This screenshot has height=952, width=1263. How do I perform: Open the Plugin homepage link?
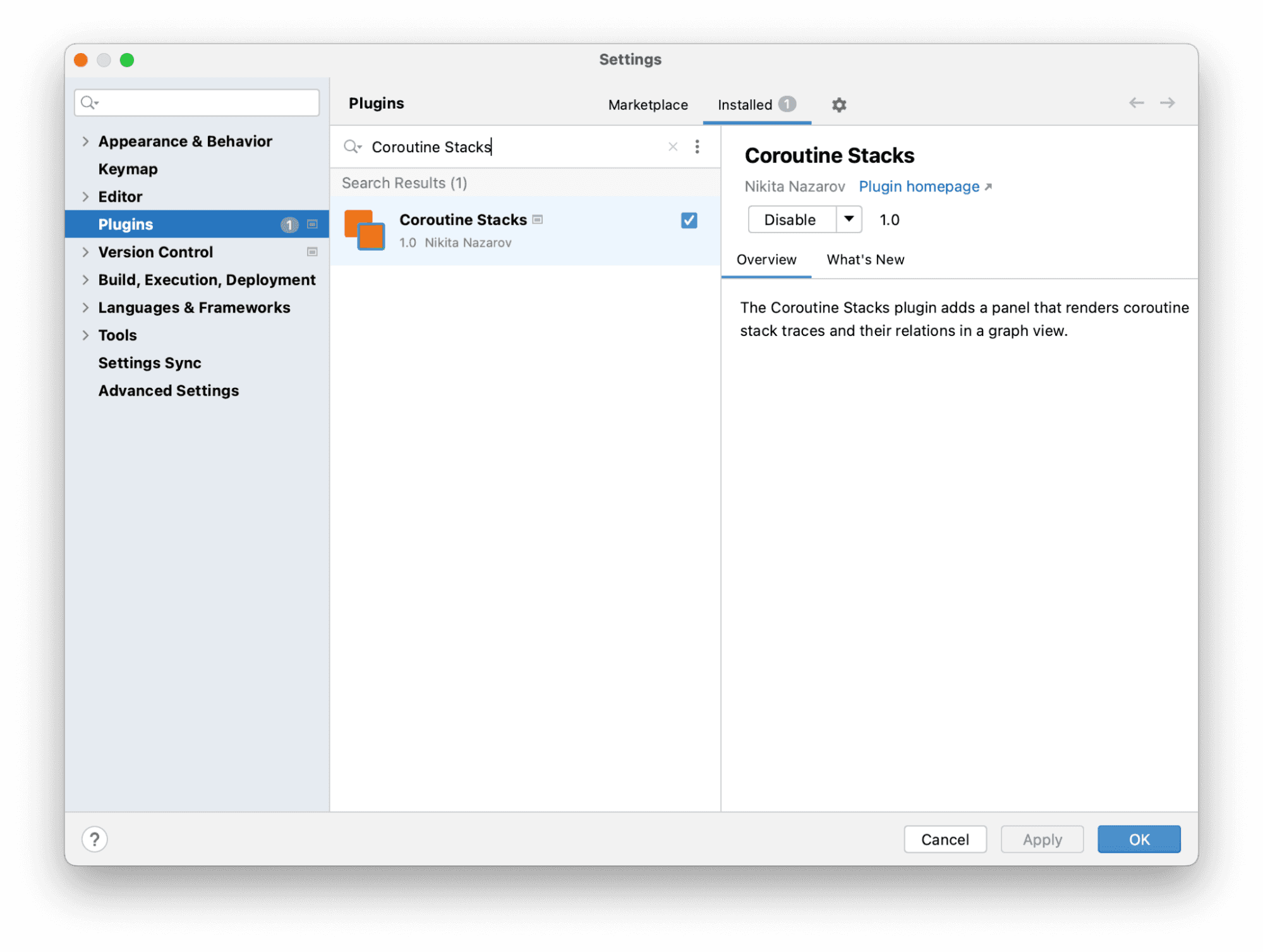point(919,186)
